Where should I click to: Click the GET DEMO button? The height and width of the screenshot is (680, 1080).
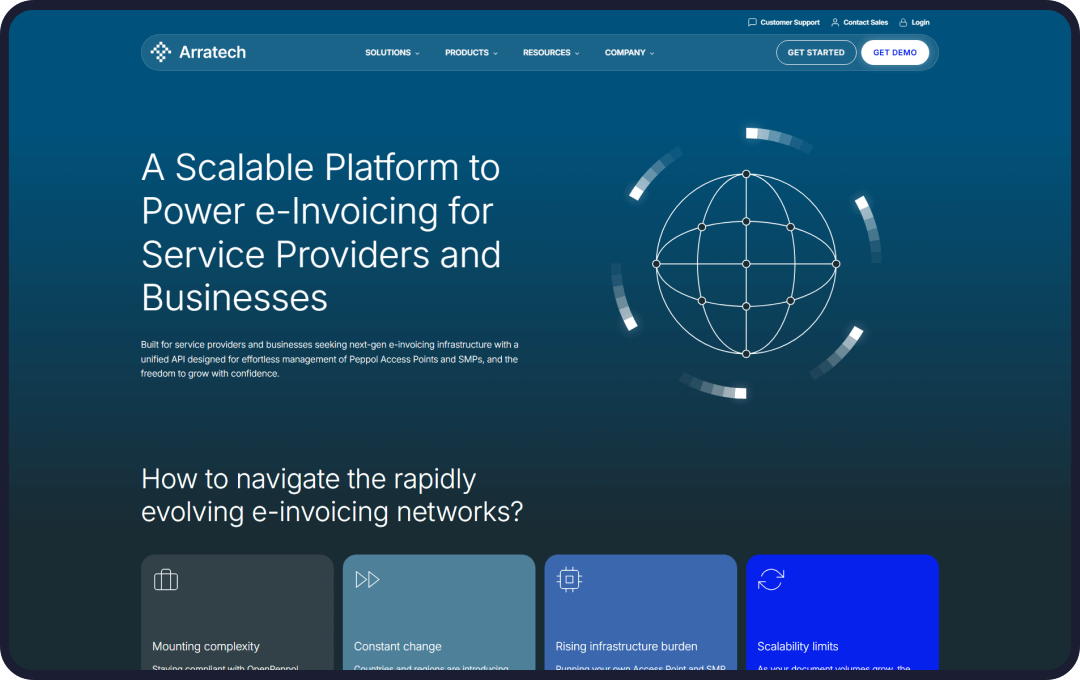[895, 52]
